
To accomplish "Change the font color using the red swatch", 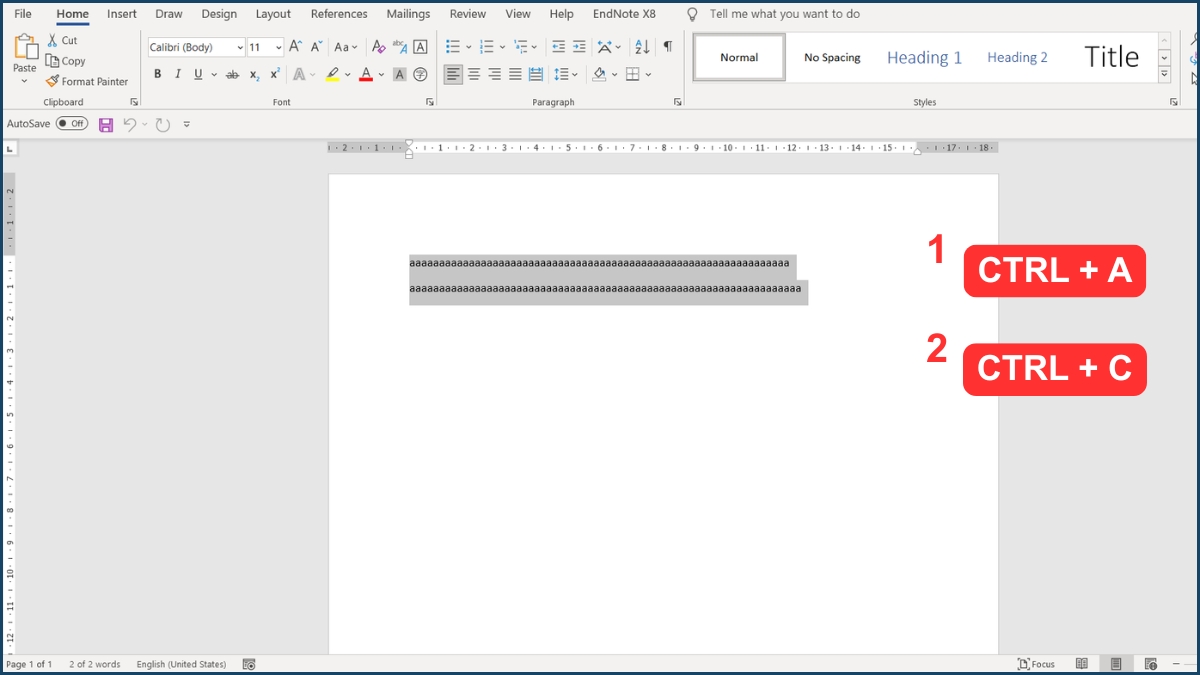I will click(x=365, y=73).
